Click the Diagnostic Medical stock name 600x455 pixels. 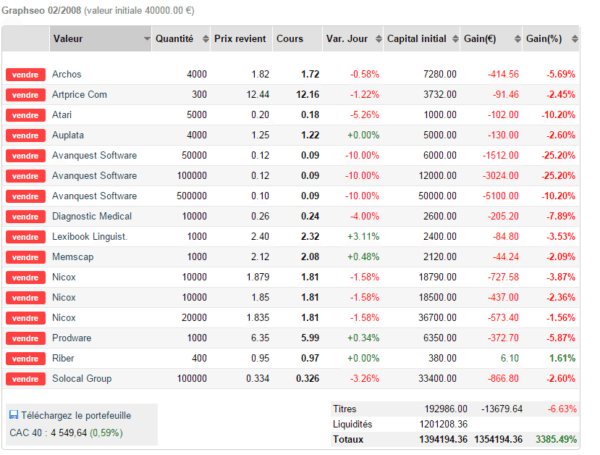click(x=92, y=216)
